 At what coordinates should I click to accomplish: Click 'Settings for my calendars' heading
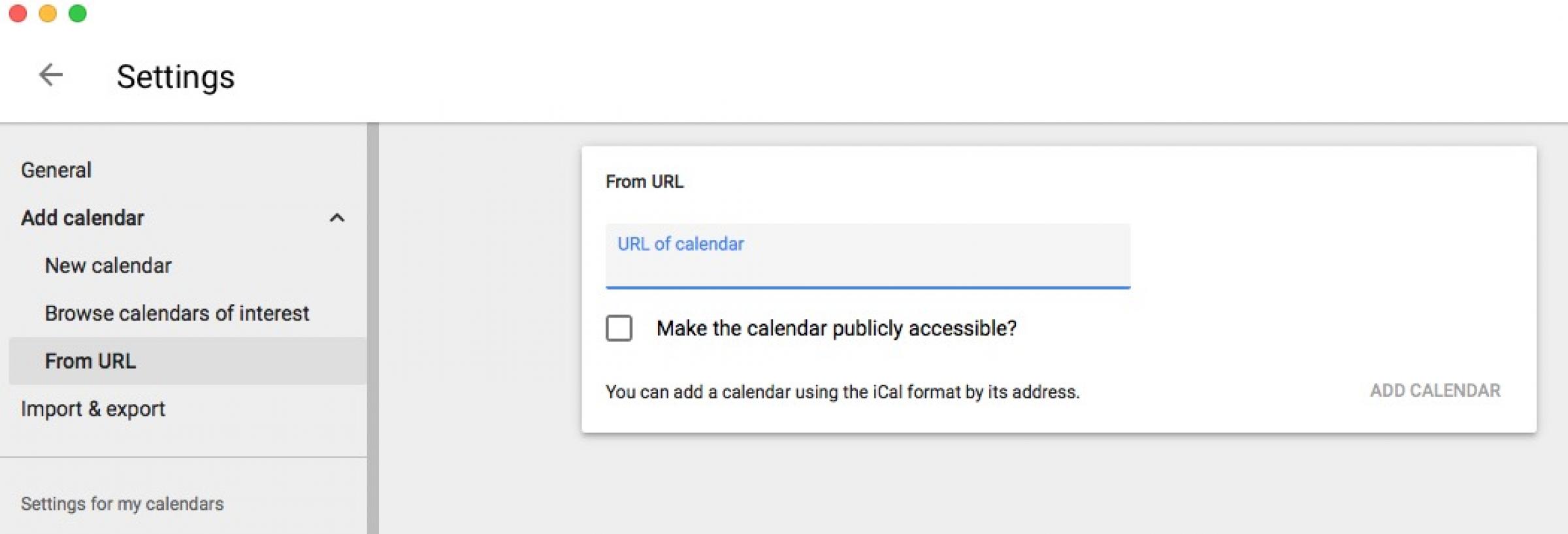[122, 503]
